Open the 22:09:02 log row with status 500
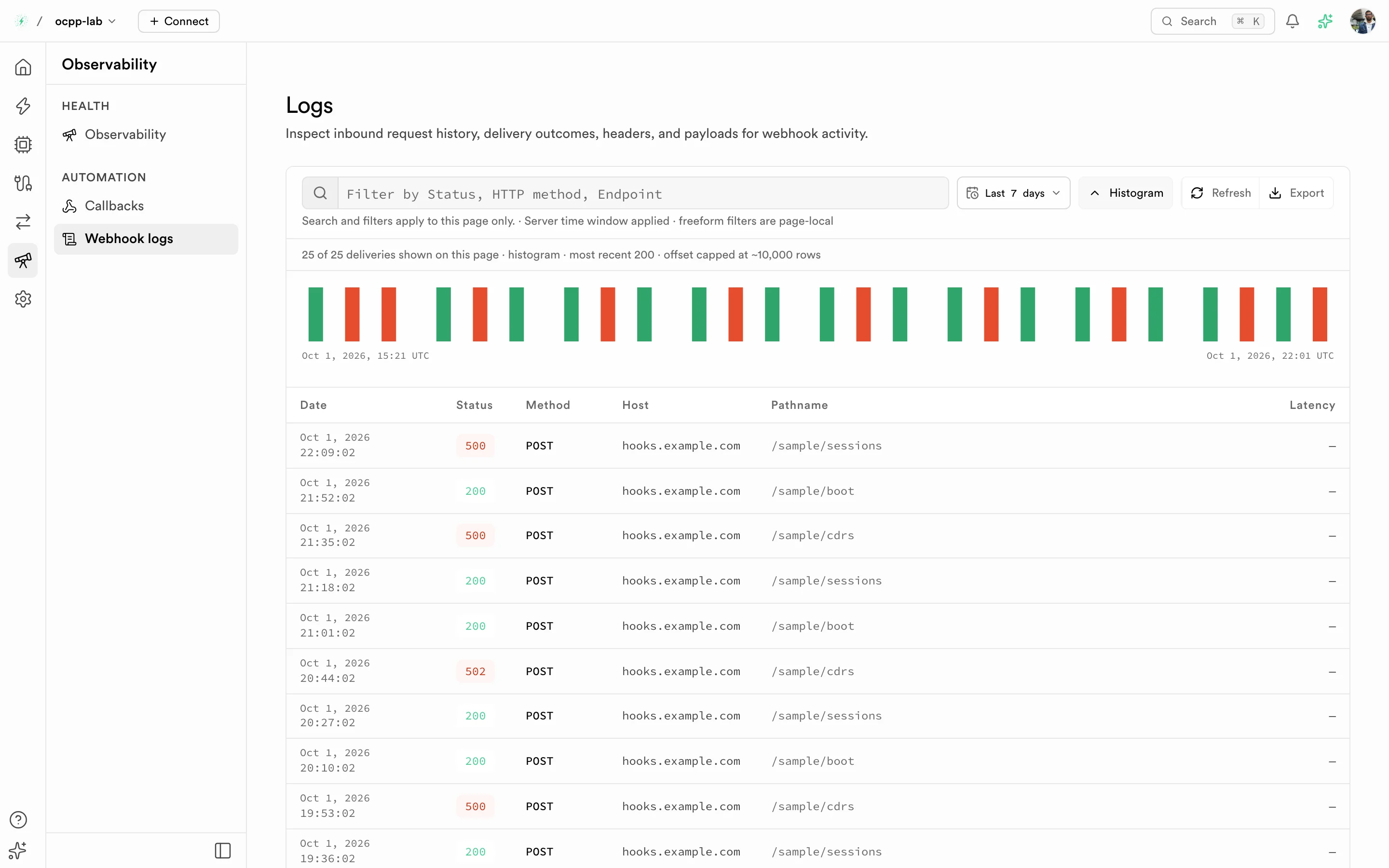1389x868 pixels. (817, 446)
